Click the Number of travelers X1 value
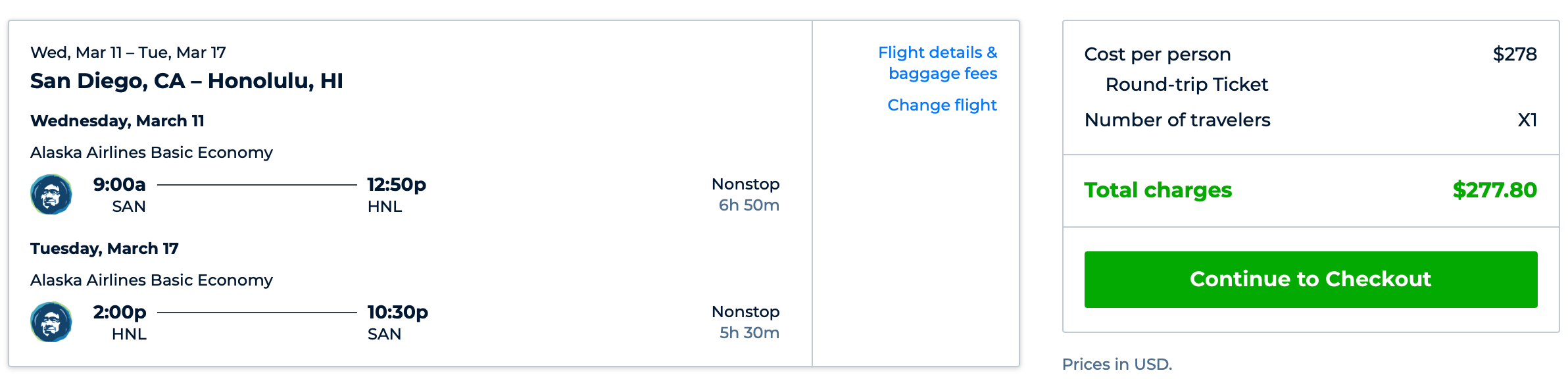This screenshot has width=1568, height=379. pos(1527,120)
